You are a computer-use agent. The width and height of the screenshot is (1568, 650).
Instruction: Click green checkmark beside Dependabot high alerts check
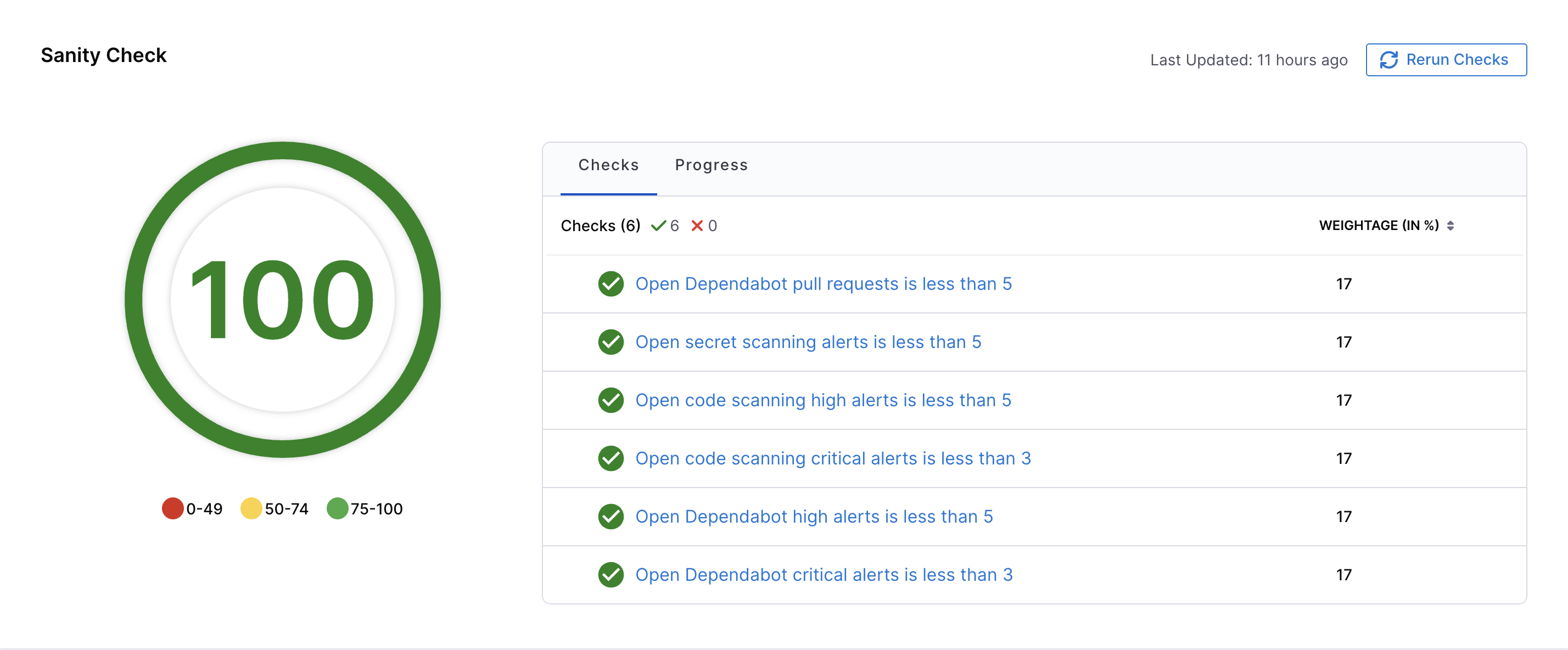(x=611, y=516)
